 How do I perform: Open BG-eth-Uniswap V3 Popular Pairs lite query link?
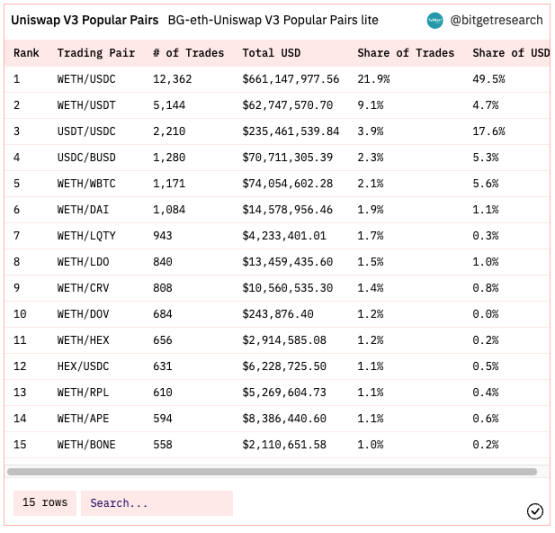coord(273,20)
